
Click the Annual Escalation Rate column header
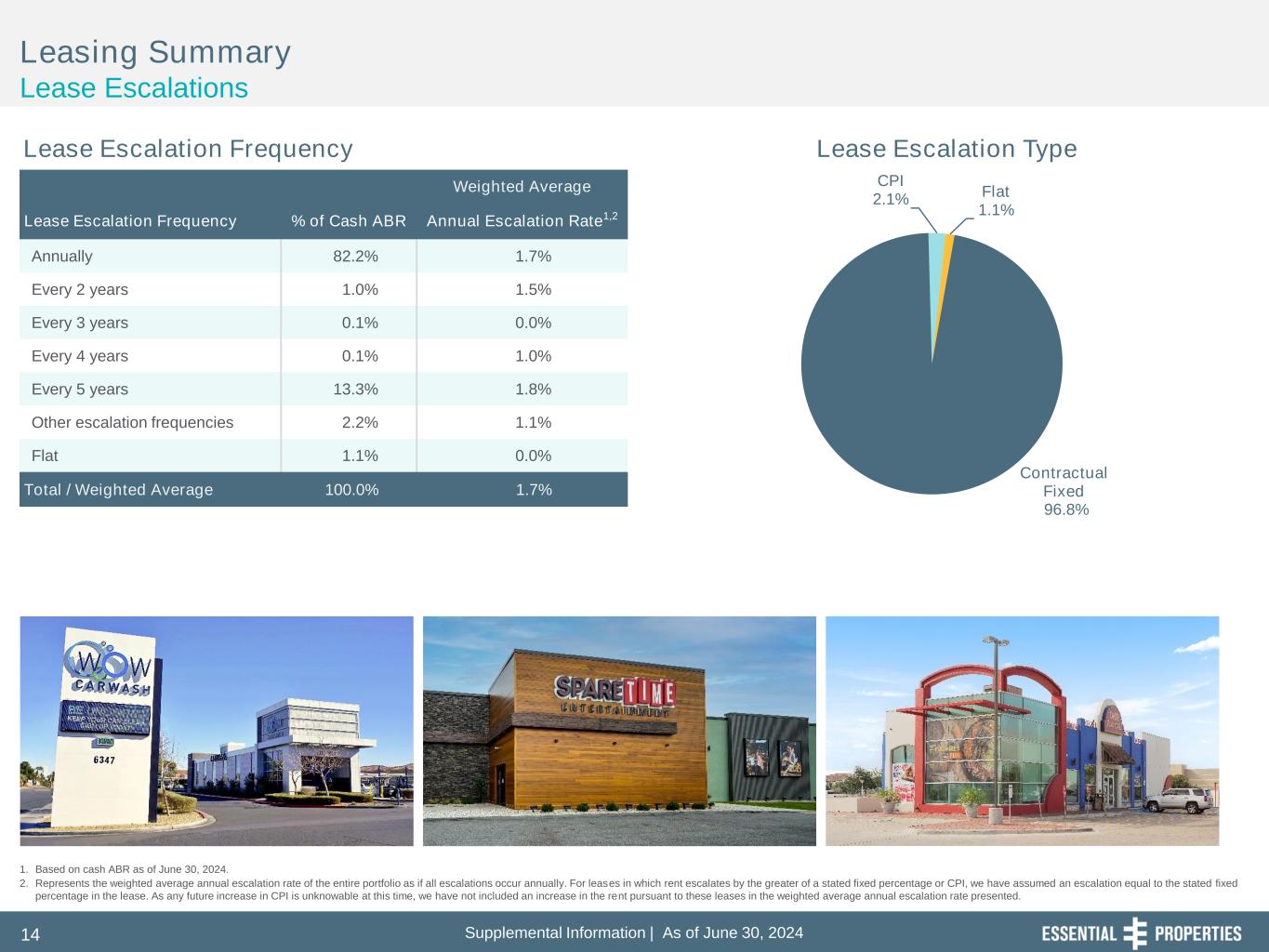click(521, 220)
